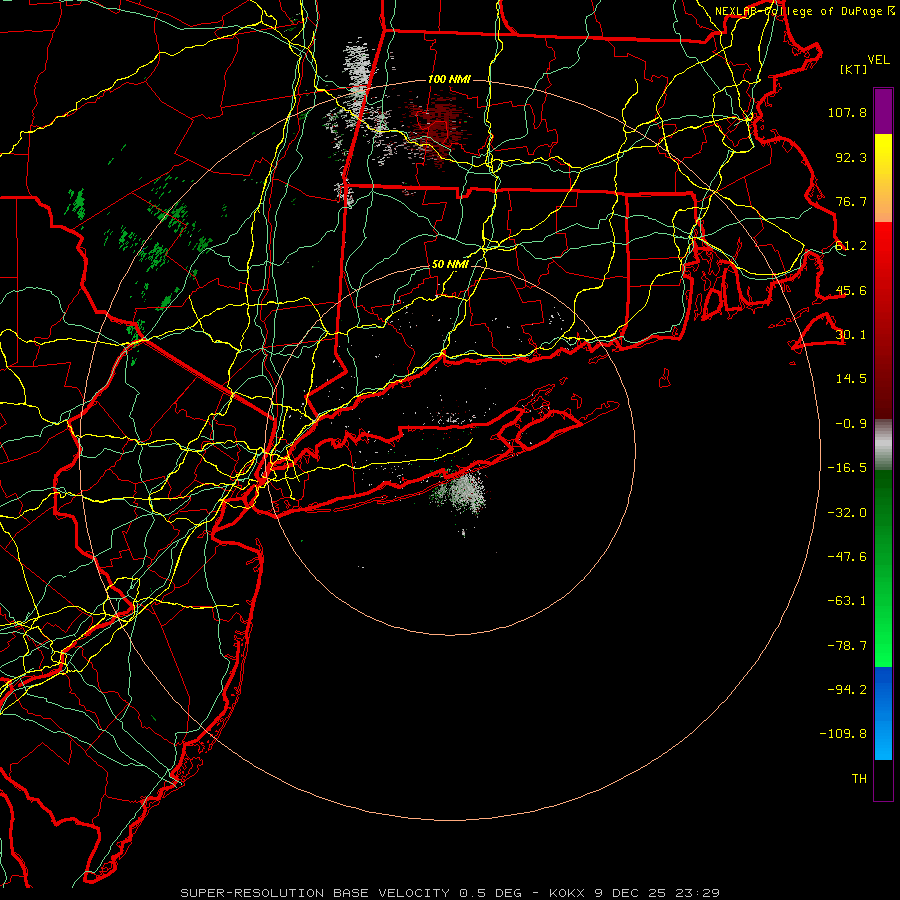Pick the gray near-zero segment of the scale

click(883, 445)
